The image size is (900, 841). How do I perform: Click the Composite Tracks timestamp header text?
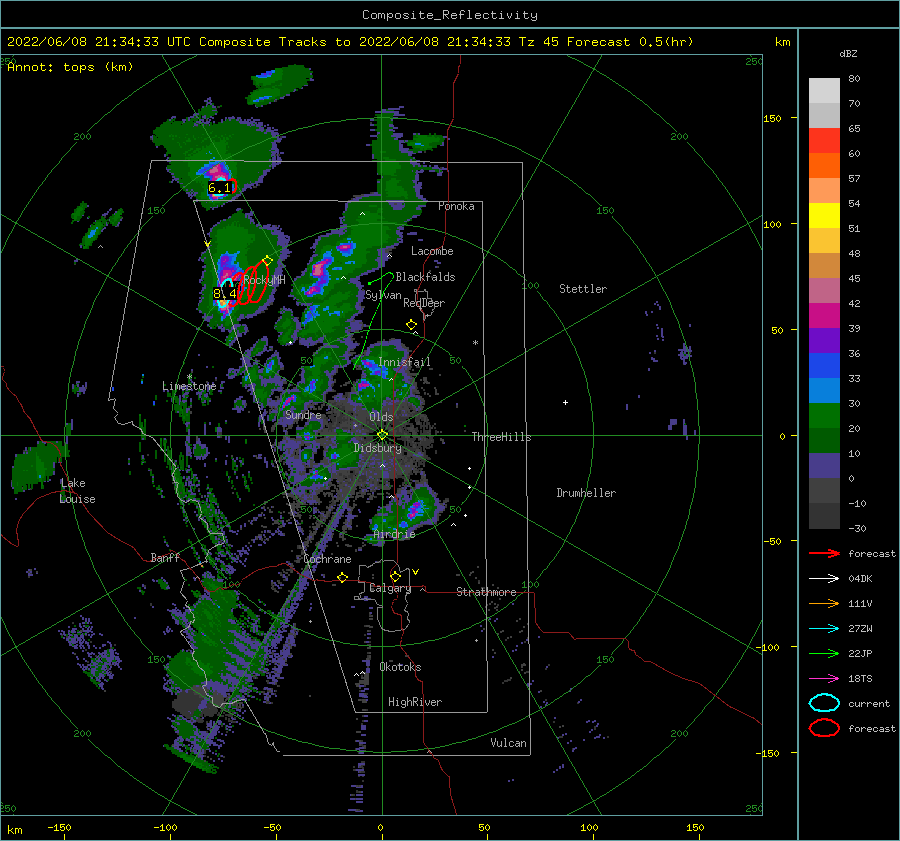(350, 42)
